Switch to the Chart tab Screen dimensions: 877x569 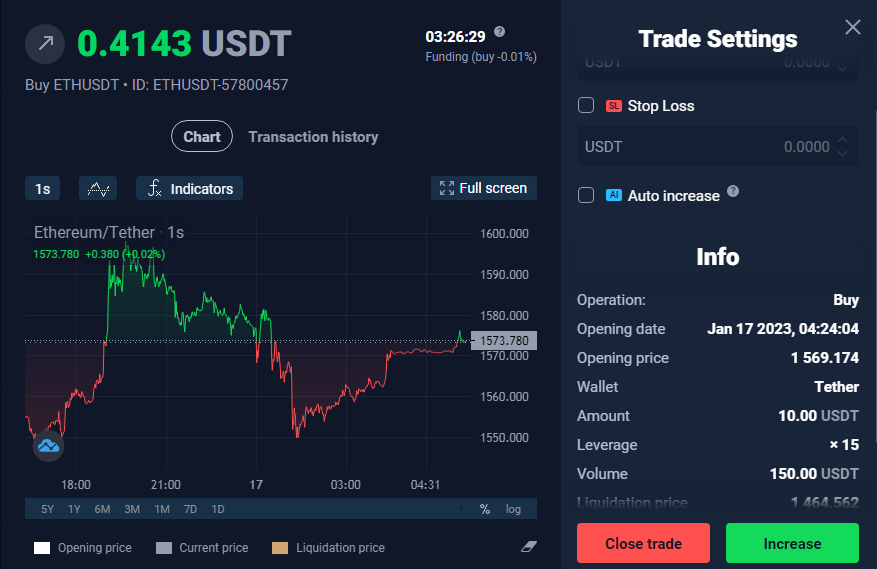coord(202,137)
